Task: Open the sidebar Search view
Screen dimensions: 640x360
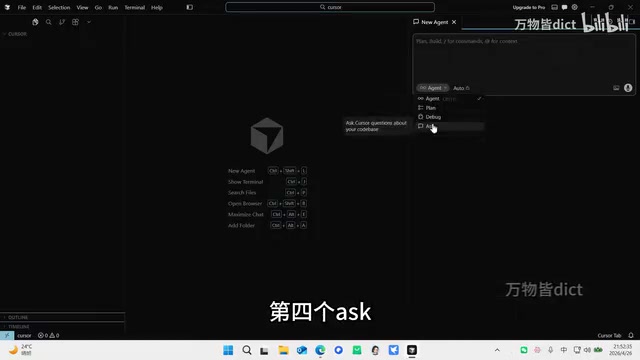Action: tap(49, 22)
